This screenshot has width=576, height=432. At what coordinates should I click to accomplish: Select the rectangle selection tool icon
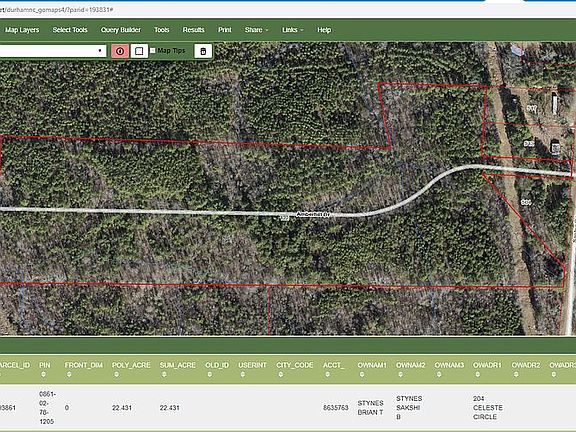tap(139, 51)
